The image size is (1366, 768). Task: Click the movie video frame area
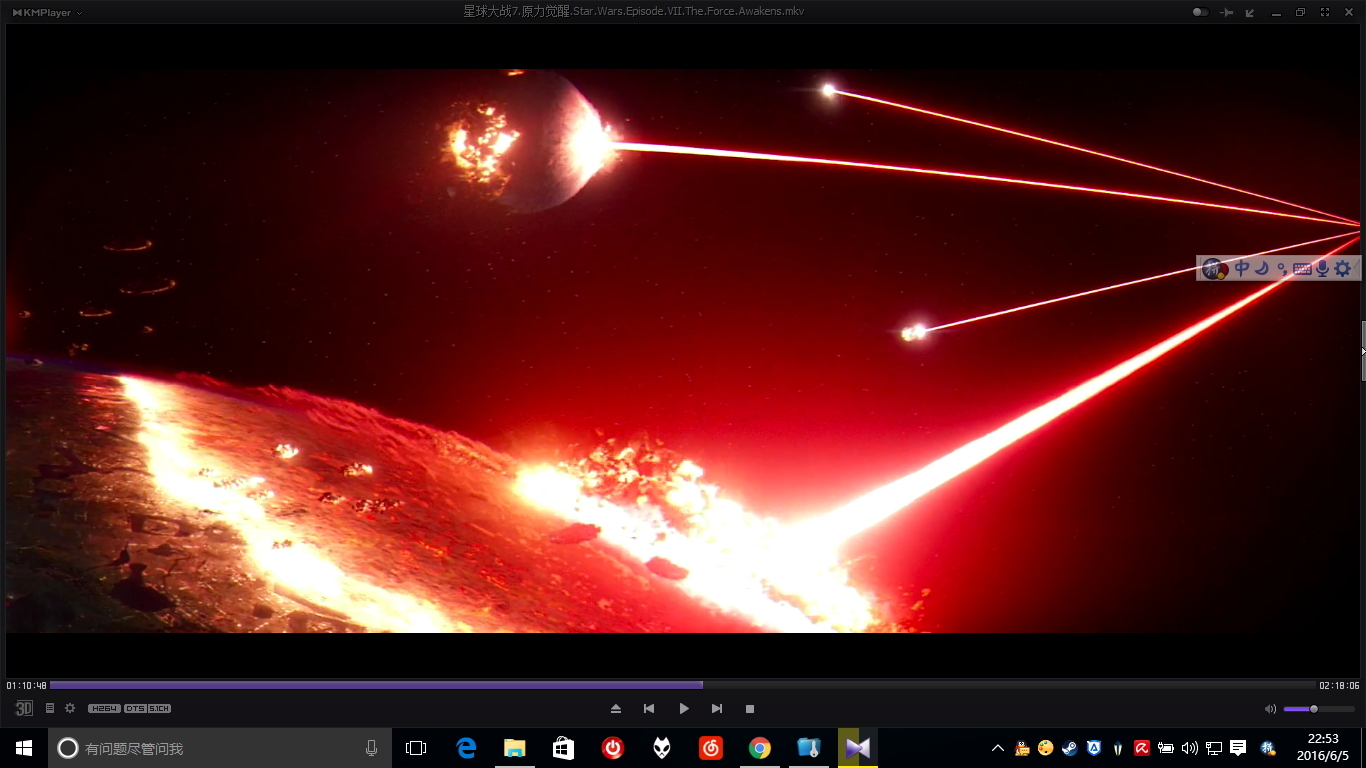[x=683, y=350]
